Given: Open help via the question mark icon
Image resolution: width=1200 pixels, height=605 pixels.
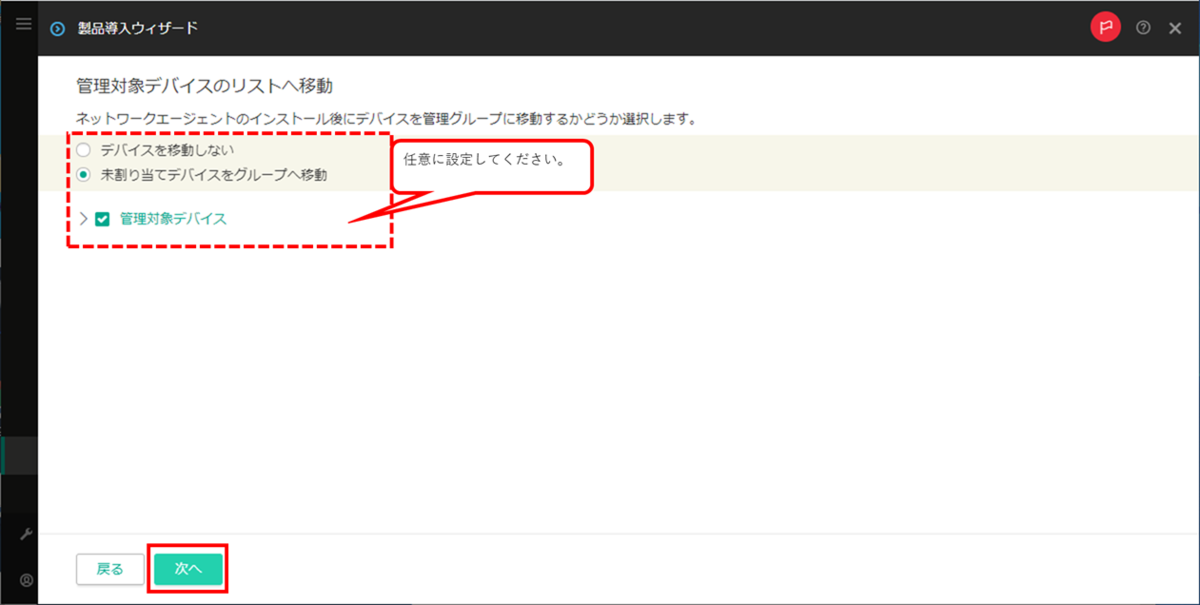Looking at the screenshot, I should click(1141, 27).
